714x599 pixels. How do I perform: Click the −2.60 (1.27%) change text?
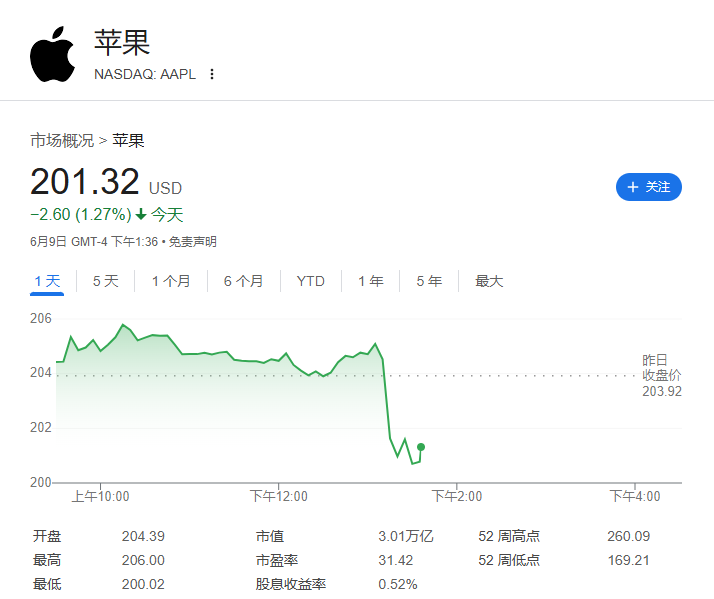coord(81,215)
